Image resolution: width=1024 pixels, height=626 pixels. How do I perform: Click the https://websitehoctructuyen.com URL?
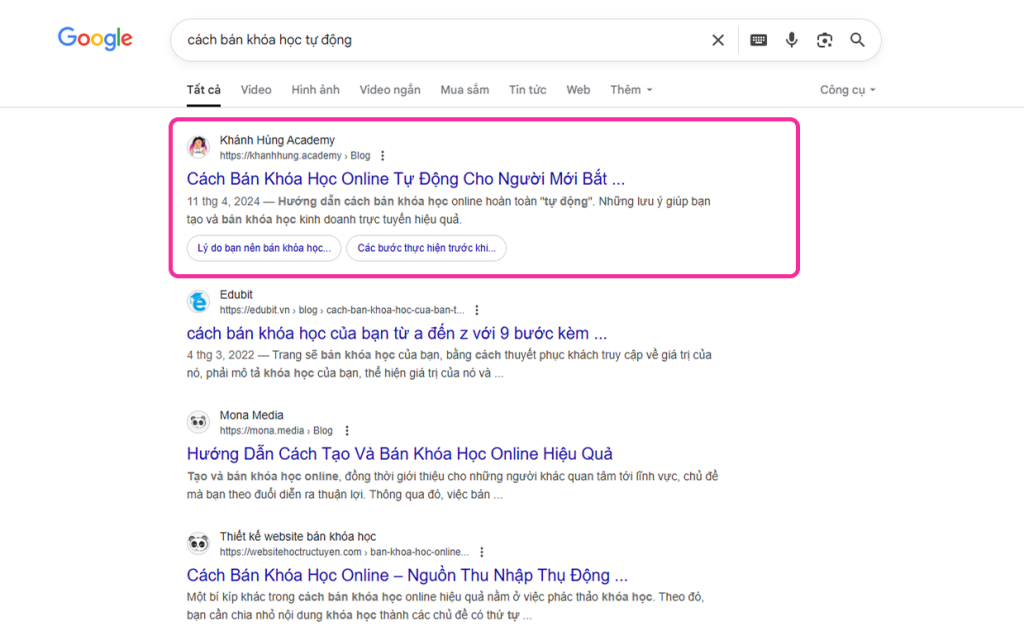coord(344,552)
